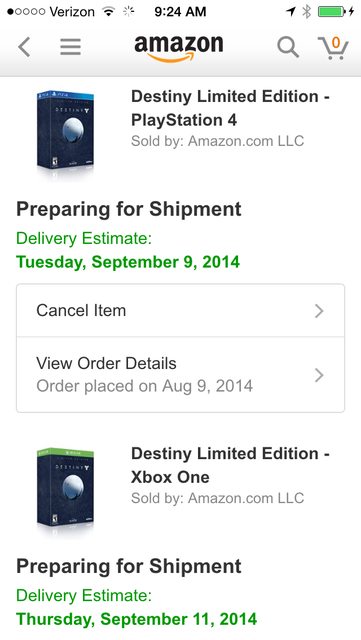Open the shopping cart

[333, 48]
